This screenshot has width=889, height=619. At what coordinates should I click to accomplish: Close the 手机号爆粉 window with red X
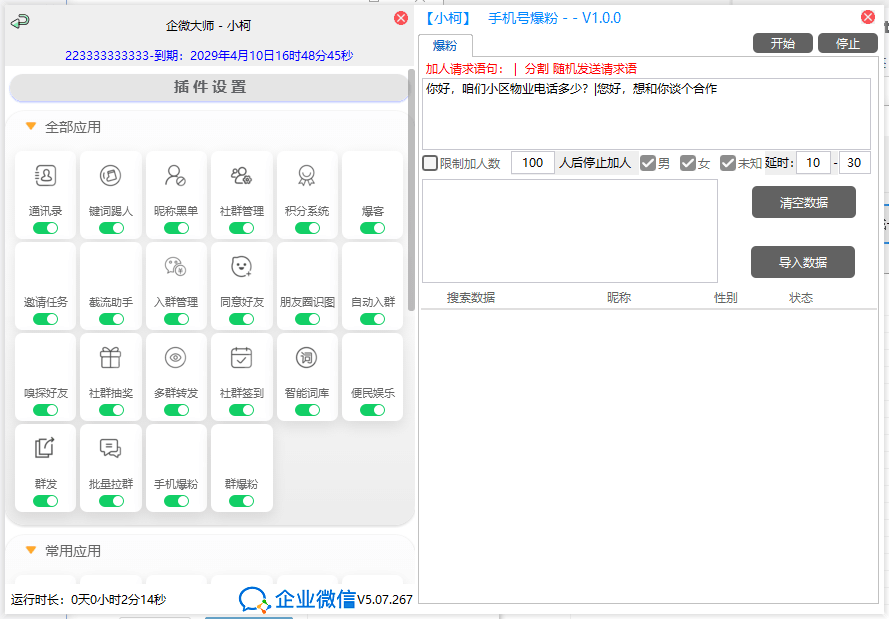867,17
